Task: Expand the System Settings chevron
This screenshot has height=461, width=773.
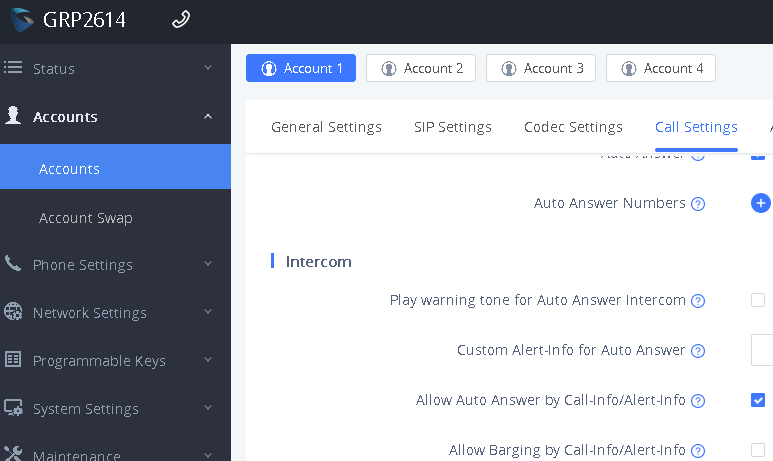Action: pyautogui.click(x=208, y=408)
